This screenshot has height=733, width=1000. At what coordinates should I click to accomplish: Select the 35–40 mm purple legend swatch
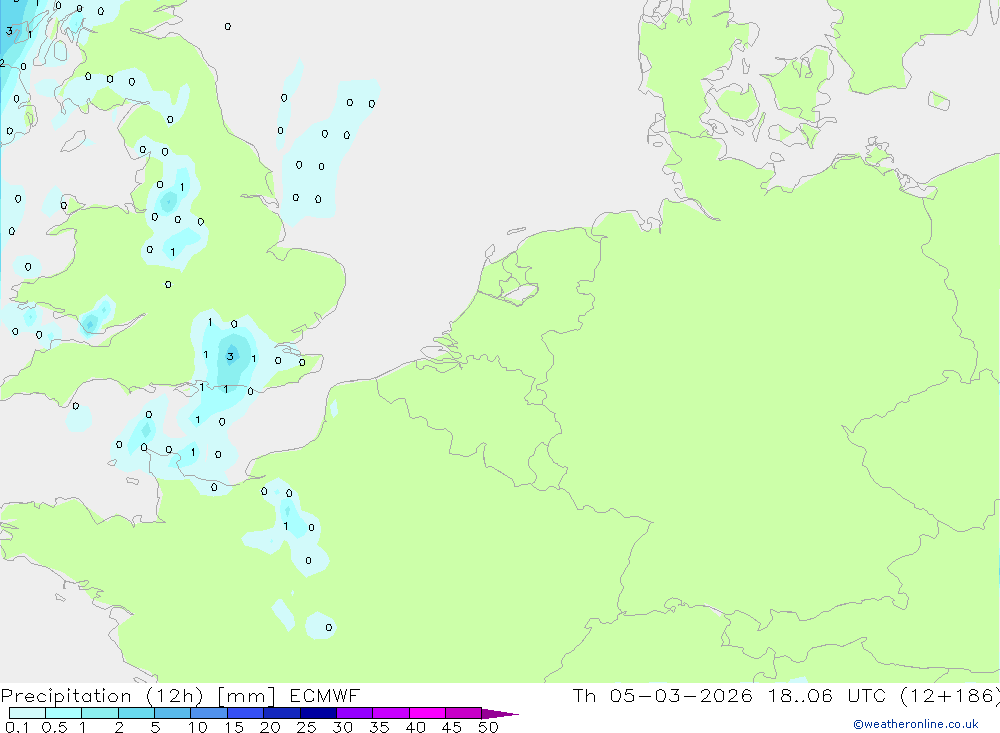point(391,713)
